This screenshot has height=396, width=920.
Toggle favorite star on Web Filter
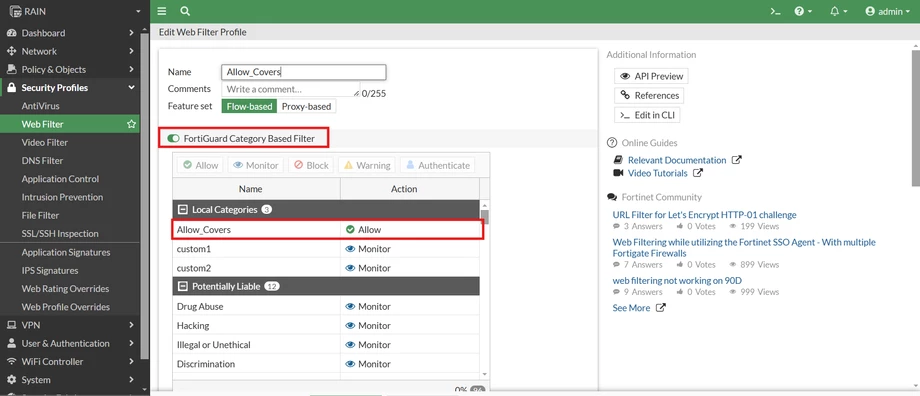tap(131, 124)
